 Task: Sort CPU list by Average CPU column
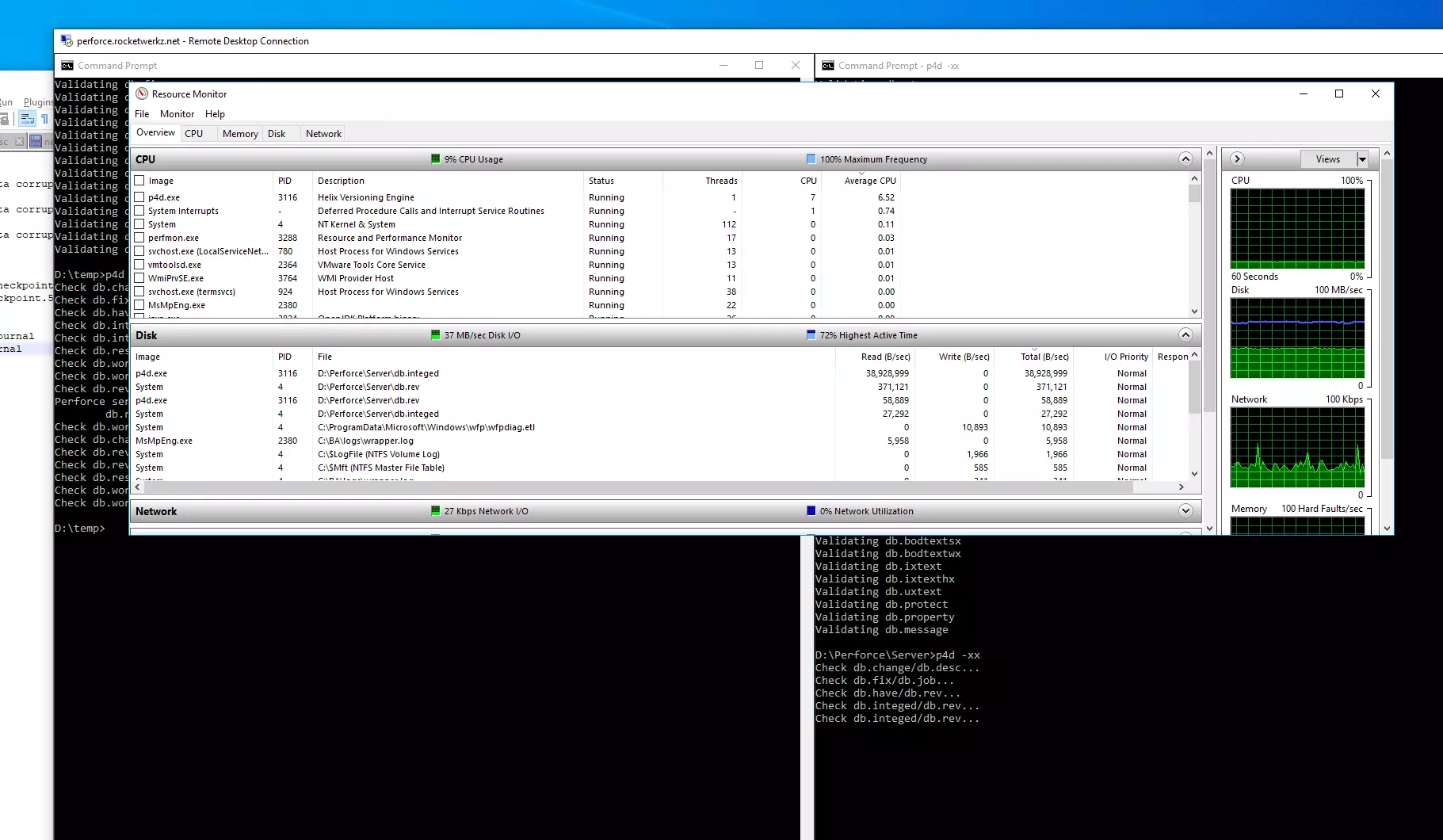(861, 181)
